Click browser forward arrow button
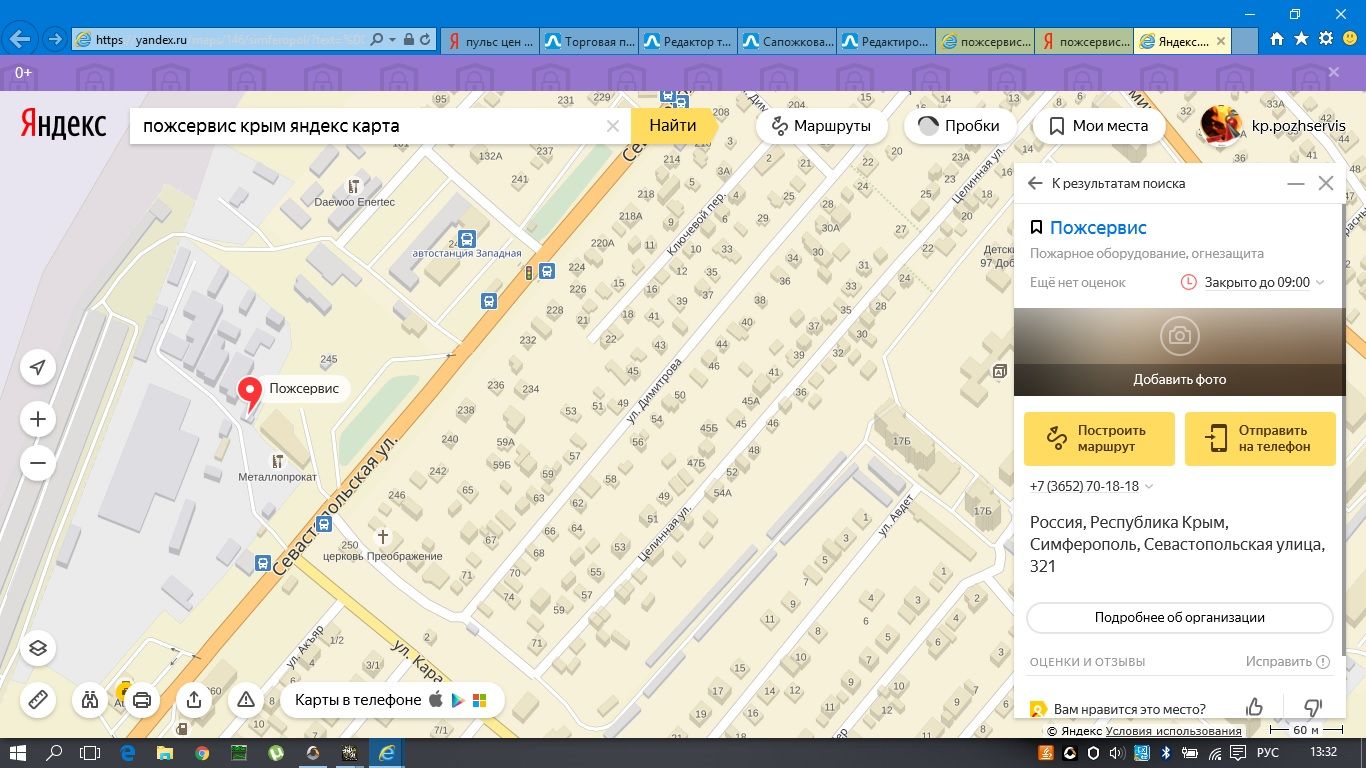This screenshot has width=1366, height=768. [54, 40]
